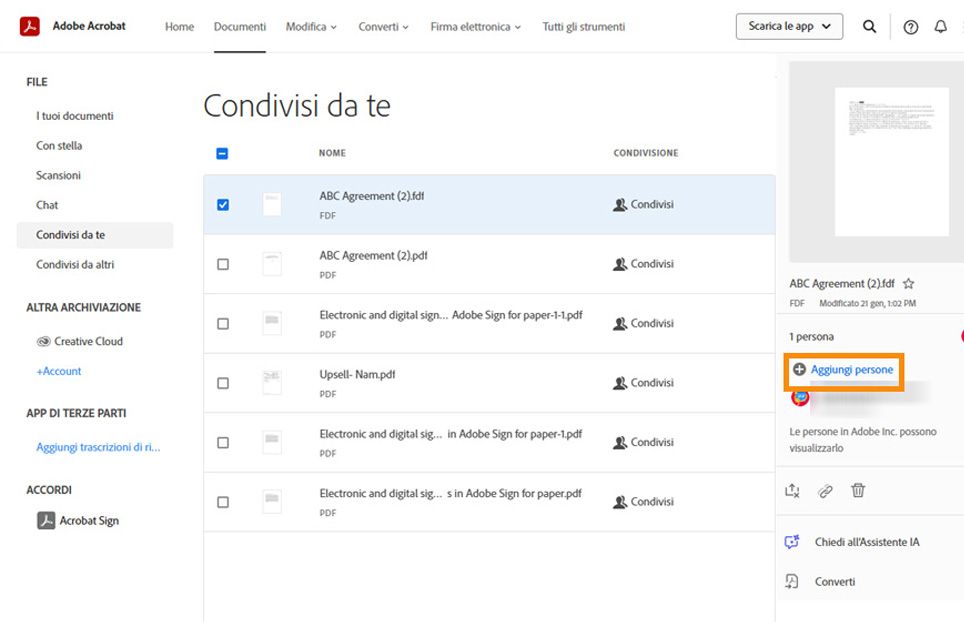This screenshot has height=622, width=964.
Task: Uncheck the selected ABC Agreement (2).fdf row
Action: click(x=223, y=204)
